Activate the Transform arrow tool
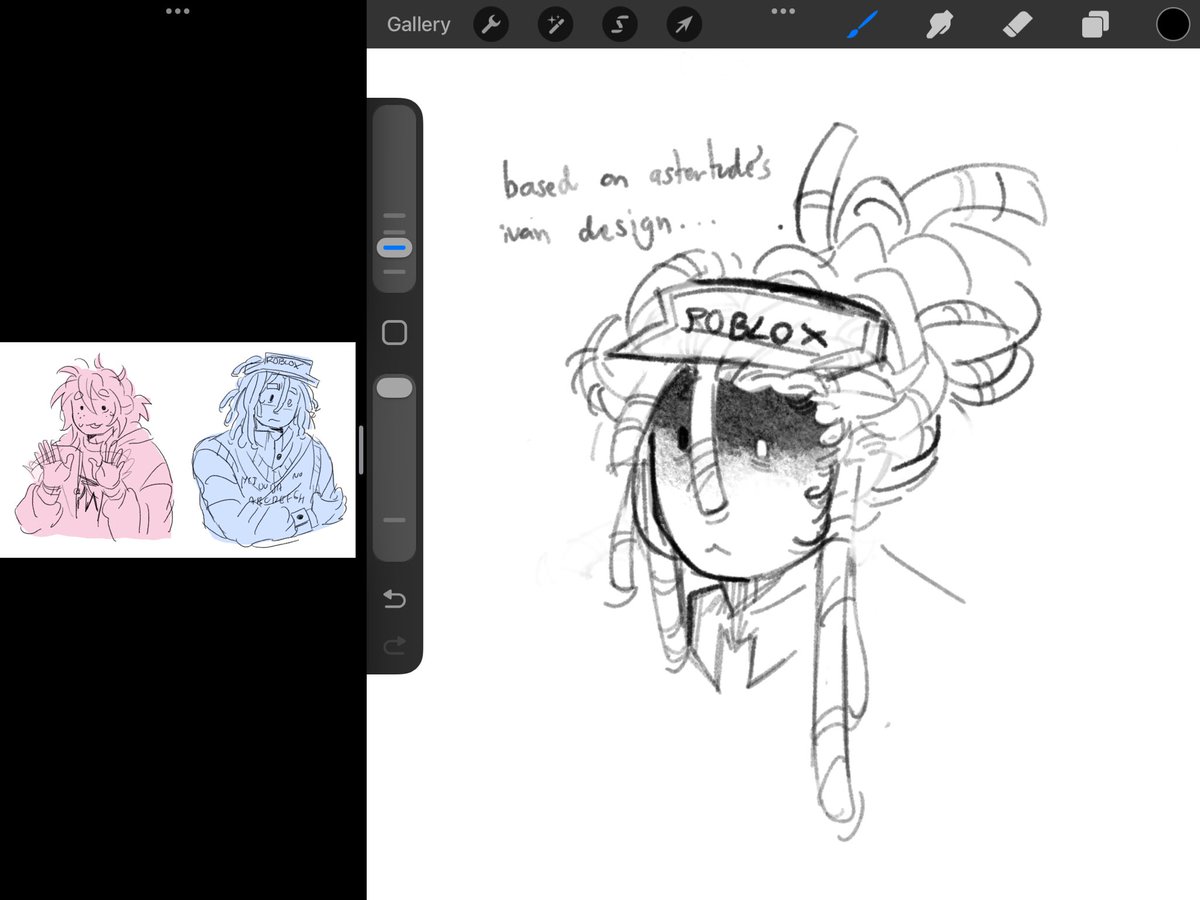 pyautogui.click(x=683, y=24)
